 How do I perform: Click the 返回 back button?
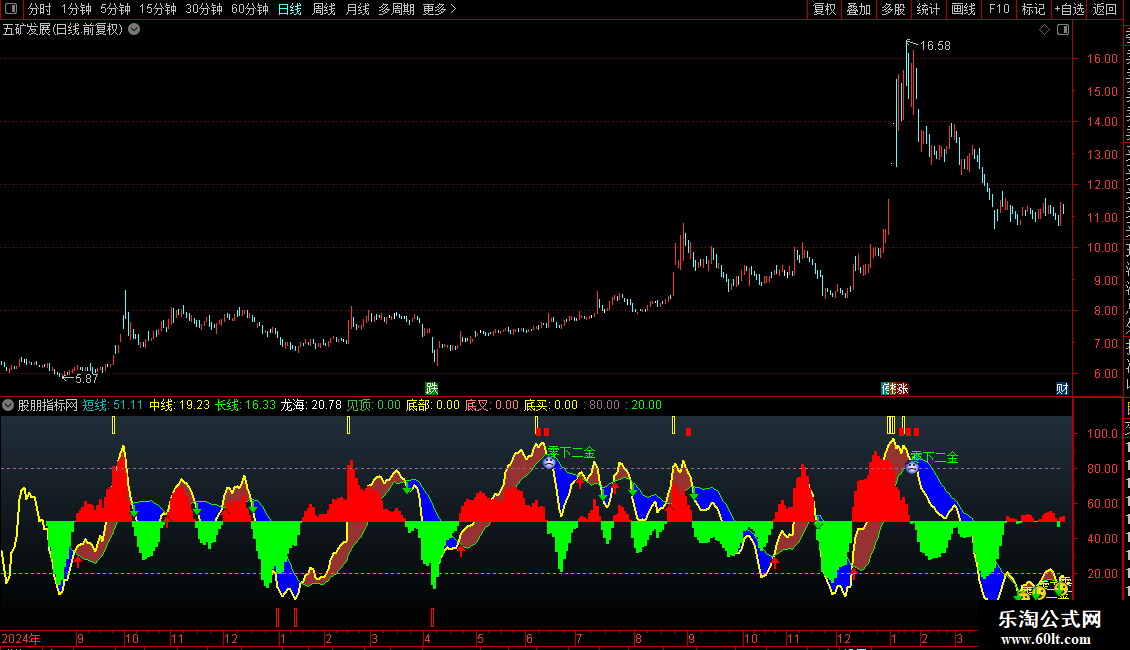pyautogui.click(x=1104, y=9)
